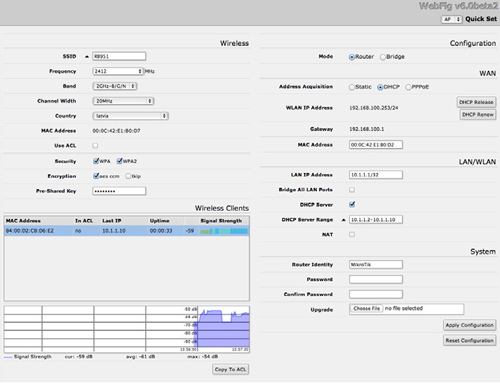The image size is (500, 383).
Task: Click the LAN IP Address field
Action: [x=376, y=175]
